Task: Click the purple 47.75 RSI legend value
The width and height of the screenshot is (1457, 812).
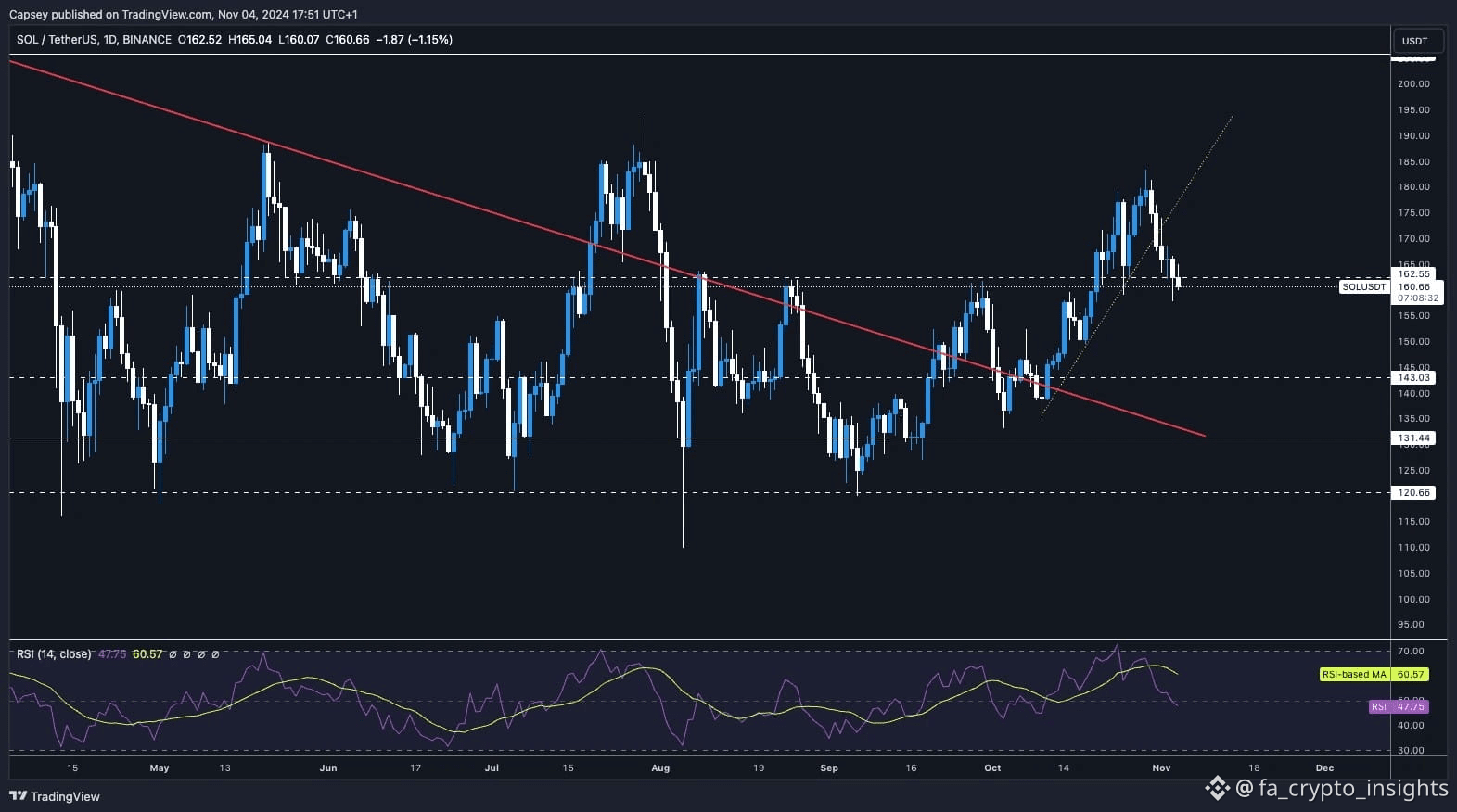Action: 112,654
